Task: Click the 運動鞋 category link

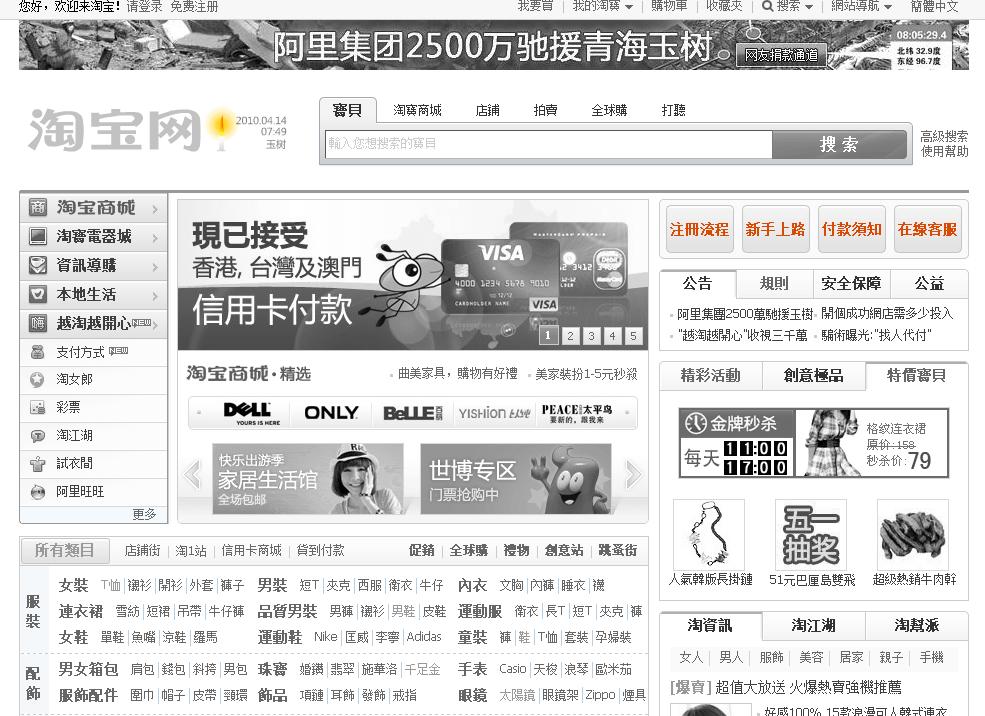Action: [x=280, y=637]
